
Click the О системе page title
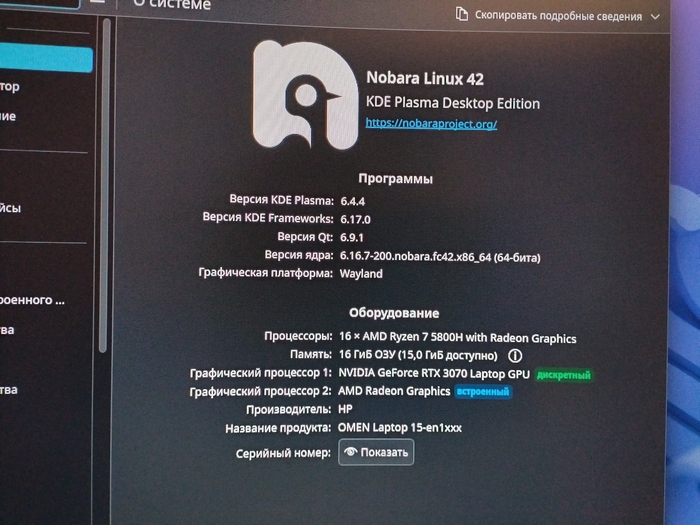(172, 4)
